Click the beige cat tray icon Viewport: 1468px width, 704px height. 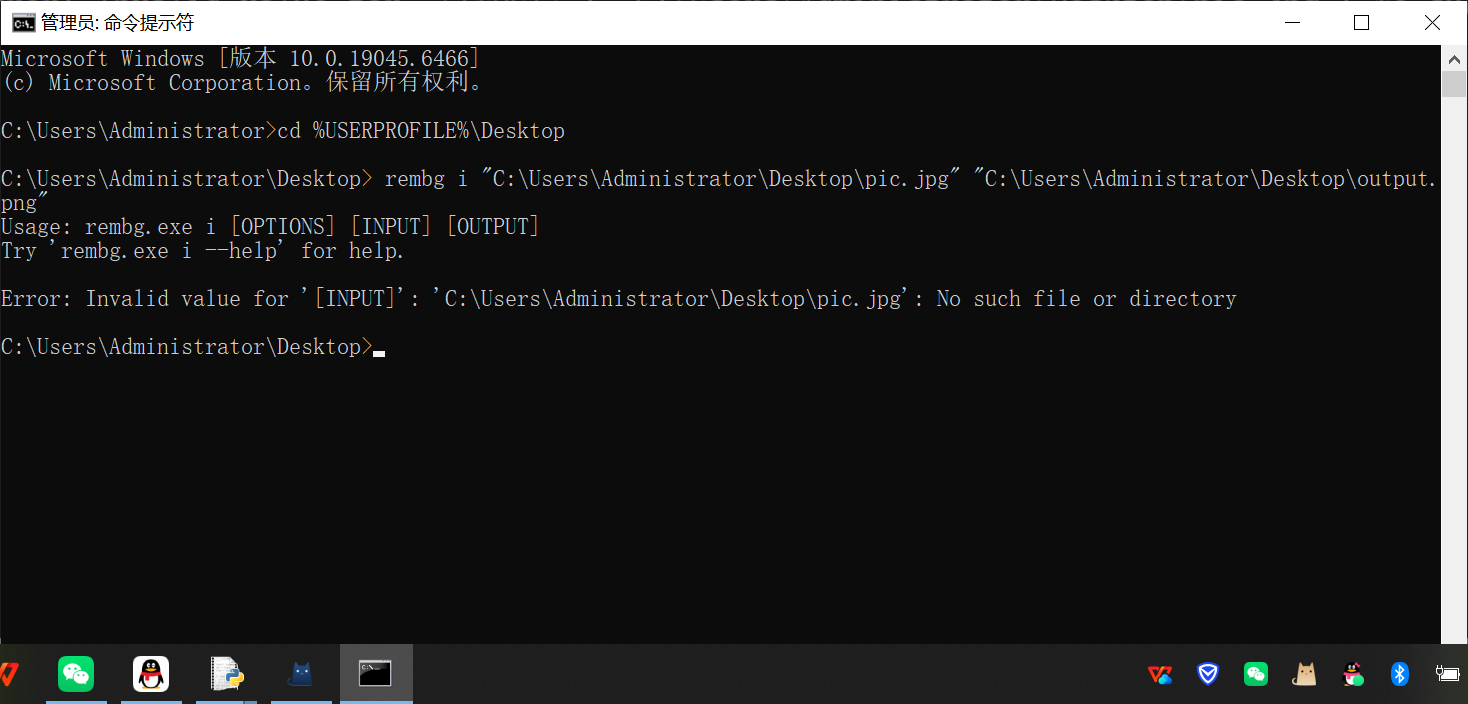point(1304,674)
